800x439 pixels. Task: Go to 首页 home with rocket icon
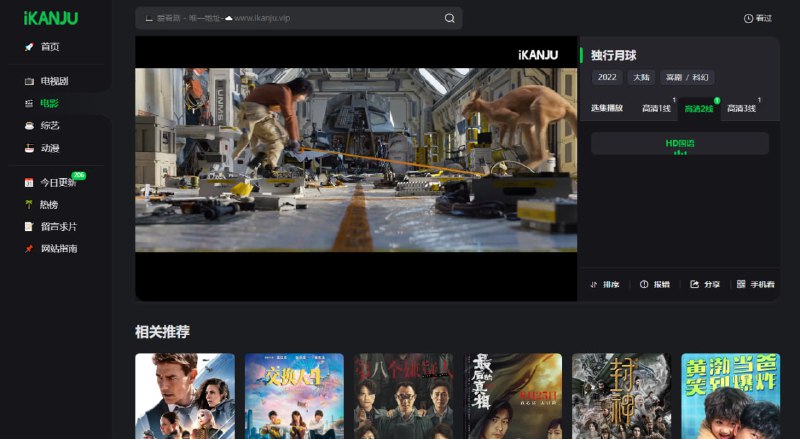coord(42,47)
